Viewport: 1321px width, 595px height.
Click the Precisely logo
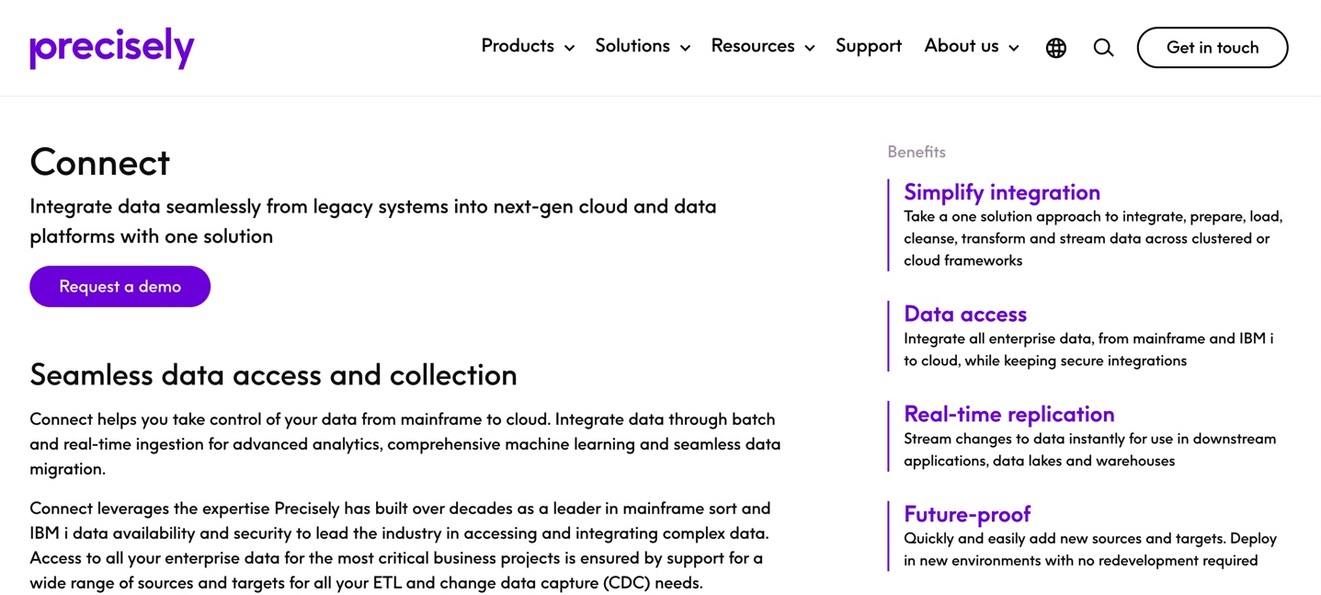[112, 47]
